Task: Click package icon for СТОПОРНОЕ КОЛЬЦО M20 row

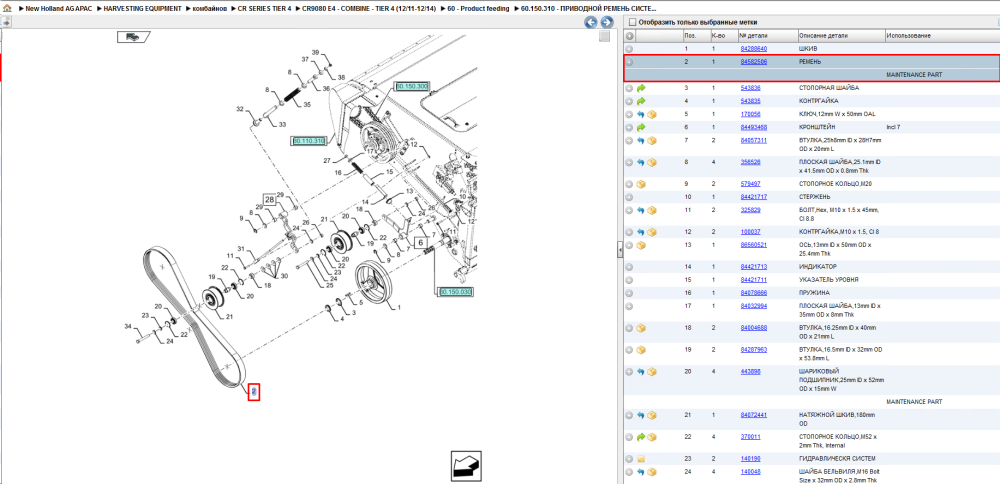Action: [641, 184]
